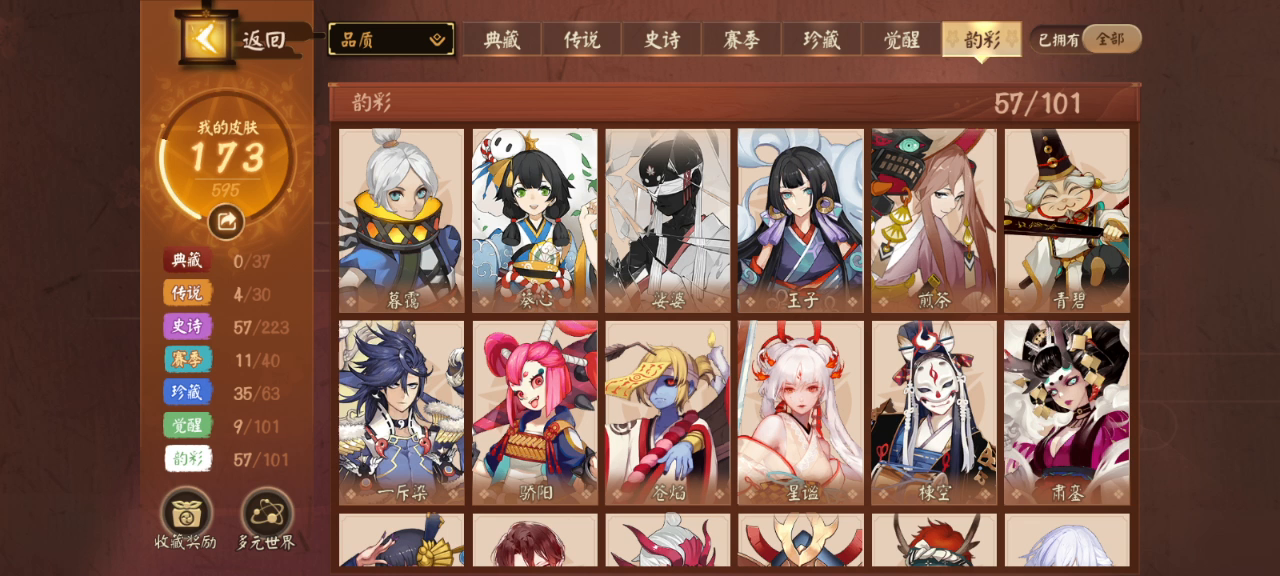Screen dimensions: 1280x576
Task: Choose the 骄阳 pink-haired skin card
Action: click(534, 413)
